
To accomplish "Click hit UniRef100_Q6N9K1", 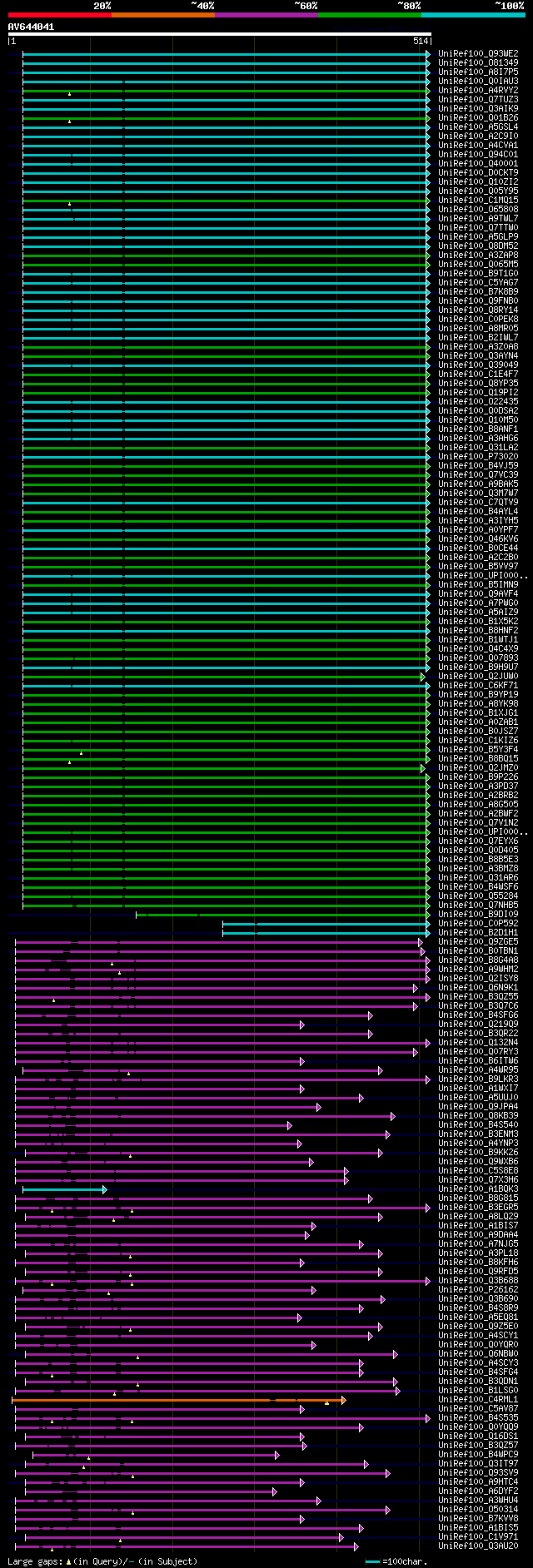I will tap(478, 987).
